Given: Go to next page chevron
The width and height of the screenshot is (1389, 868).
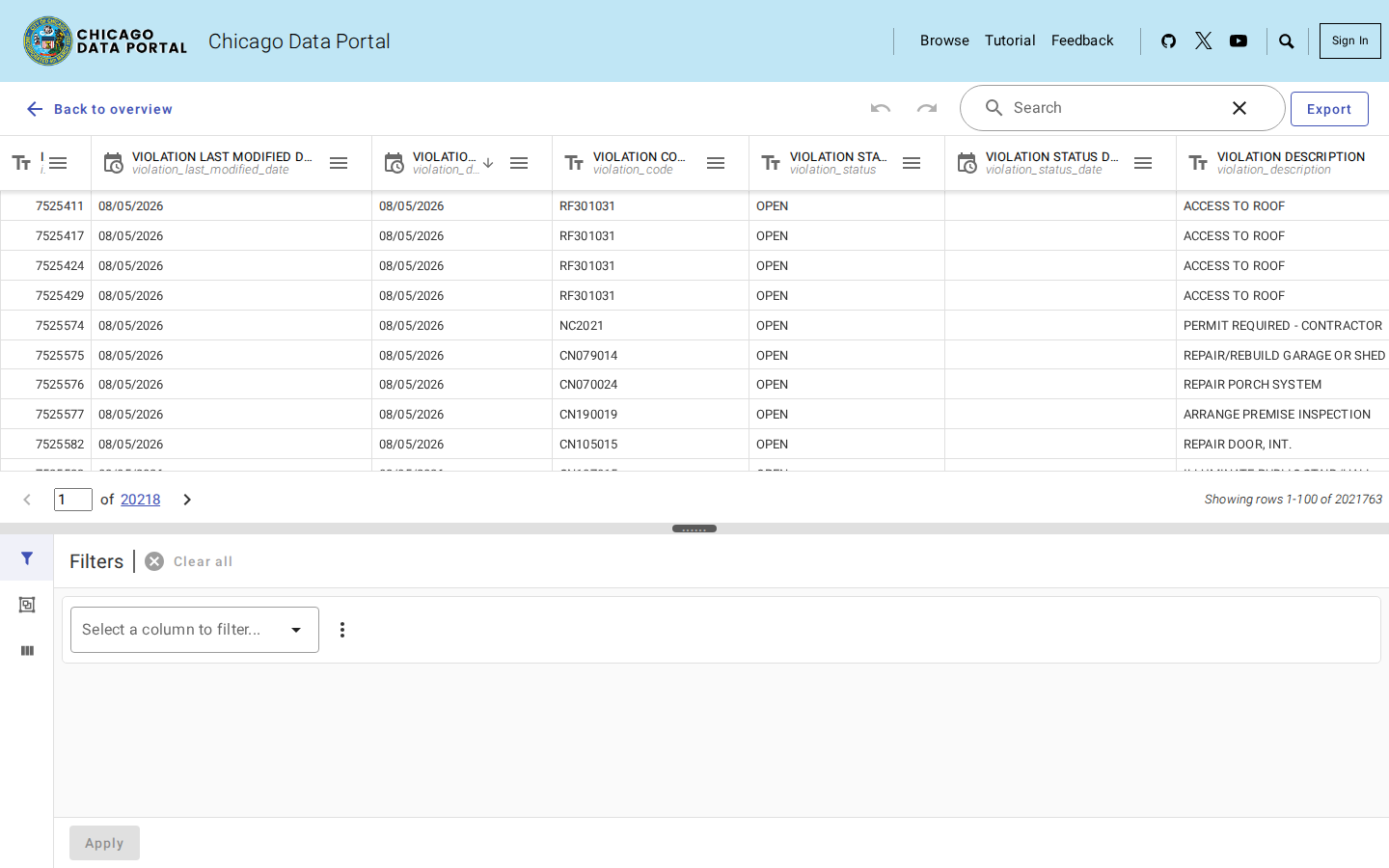Looking at the screenshot, I should [187, 500].
